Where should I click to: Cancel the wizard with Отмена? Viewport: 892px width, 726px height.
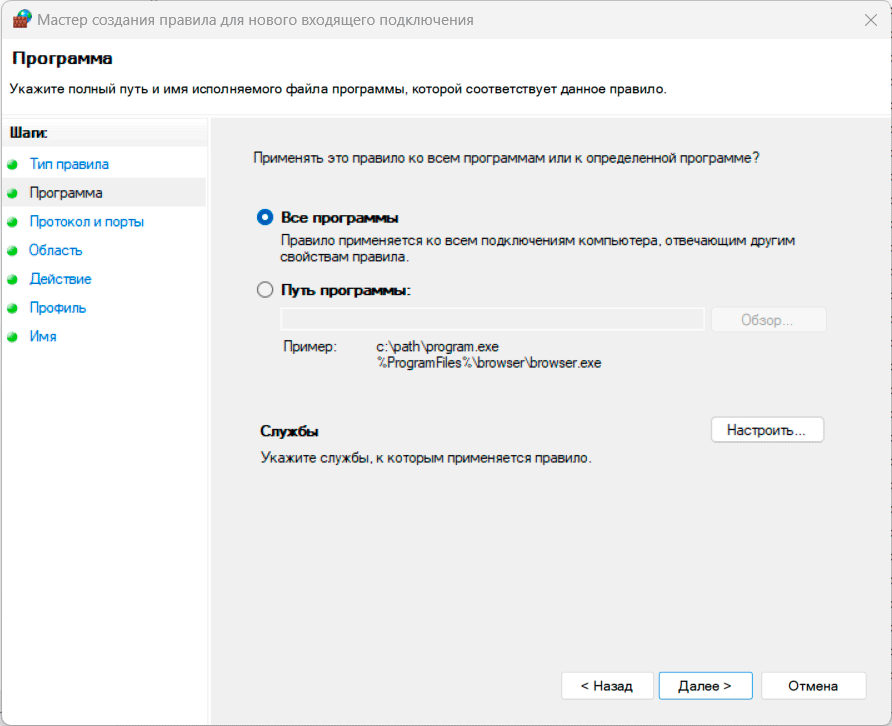[x=812, y=686]
